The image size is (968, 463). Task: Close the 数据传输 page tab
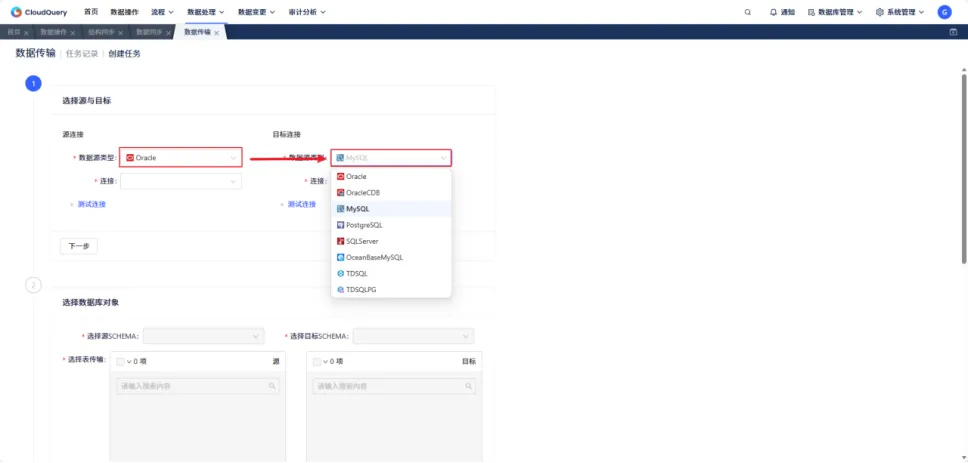pyautogui.click(x=217, y=33)
